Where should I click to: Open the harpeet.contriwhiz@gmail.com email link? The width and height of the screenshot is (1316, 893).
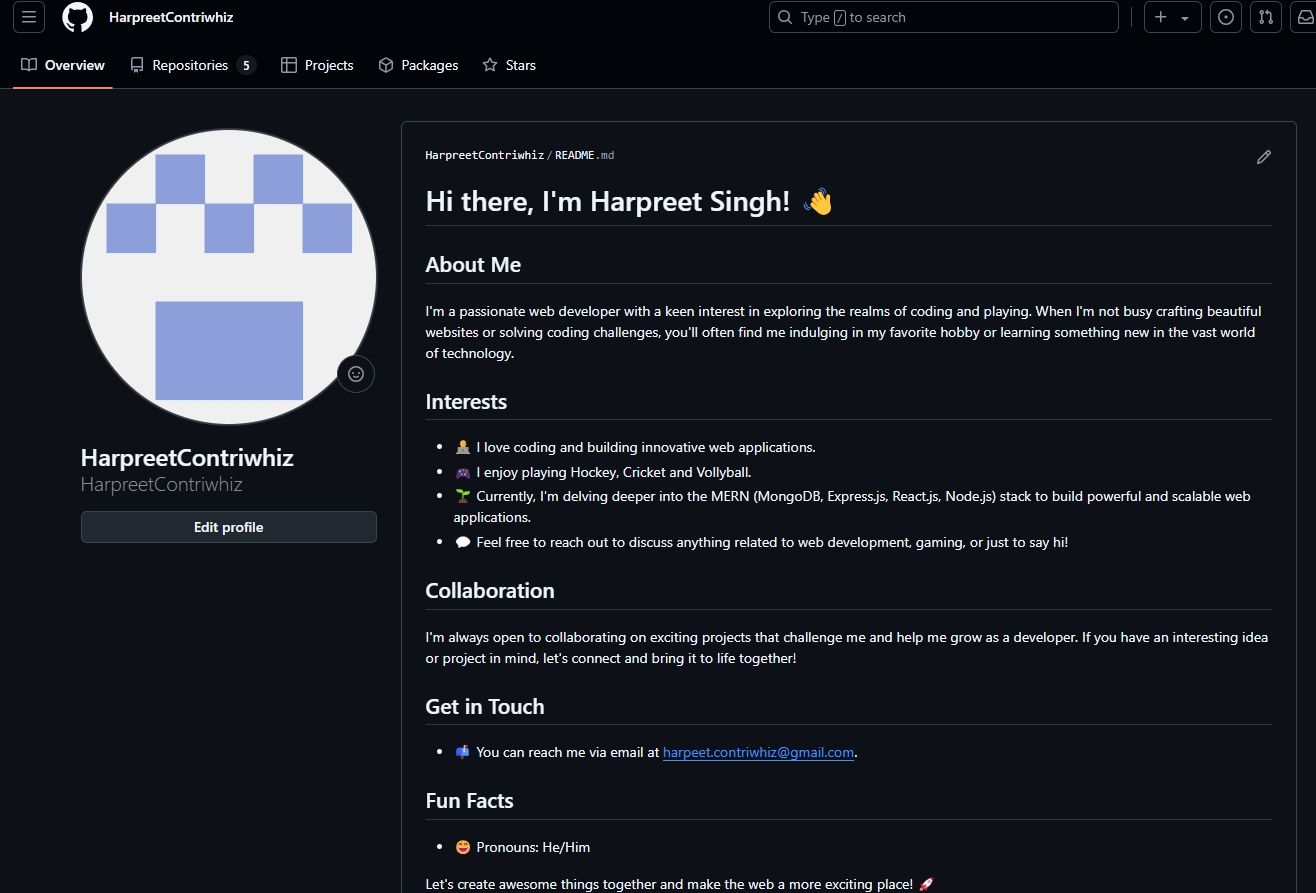pos(758,752)
